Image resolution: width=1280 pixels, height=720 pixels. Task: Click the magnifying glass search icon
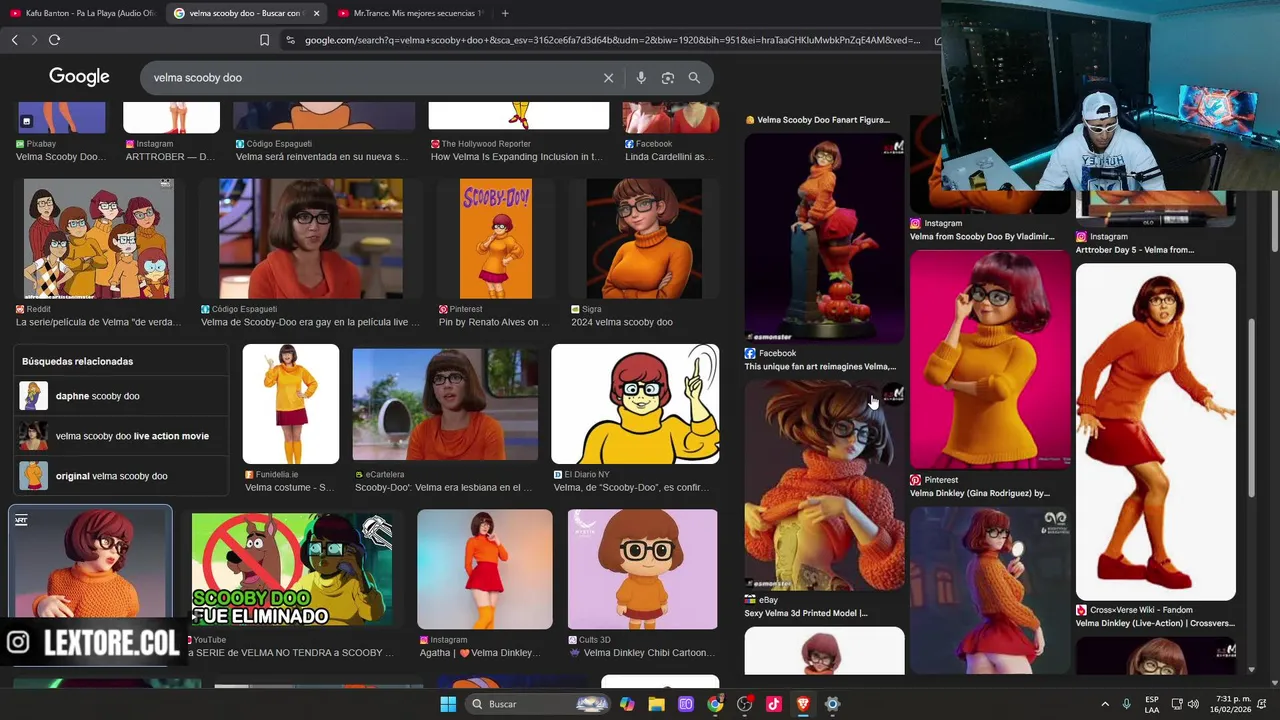(x=694, y=78)
